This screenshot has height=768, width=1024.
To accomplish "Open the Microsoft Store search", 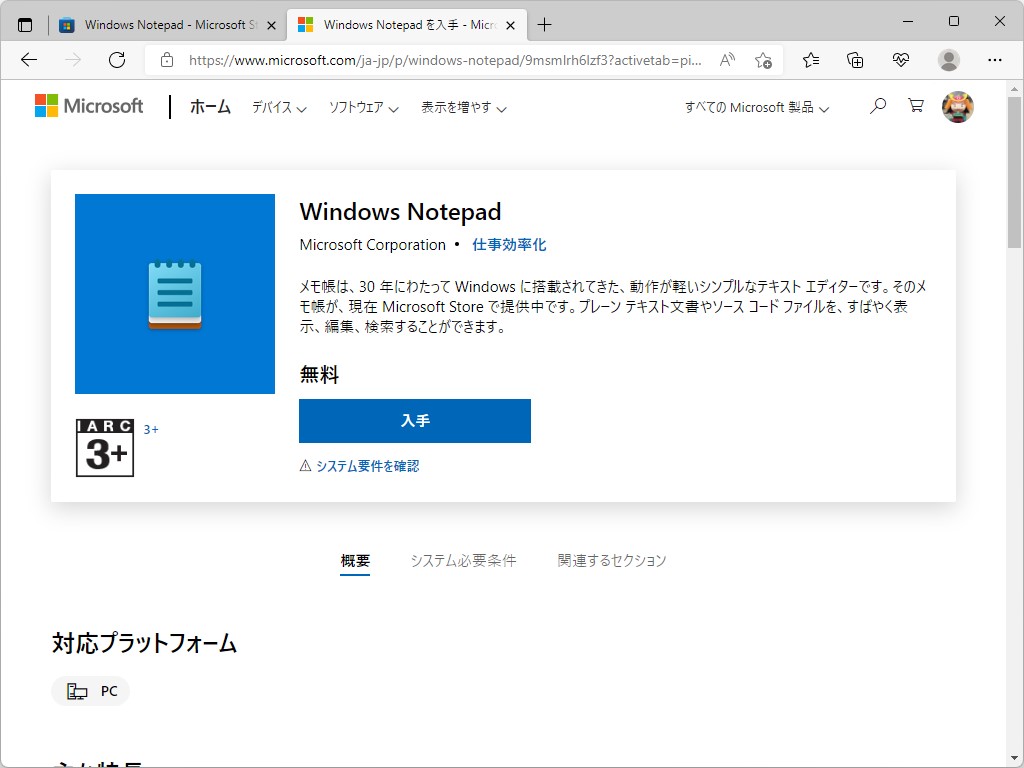I will click(878, 105).
